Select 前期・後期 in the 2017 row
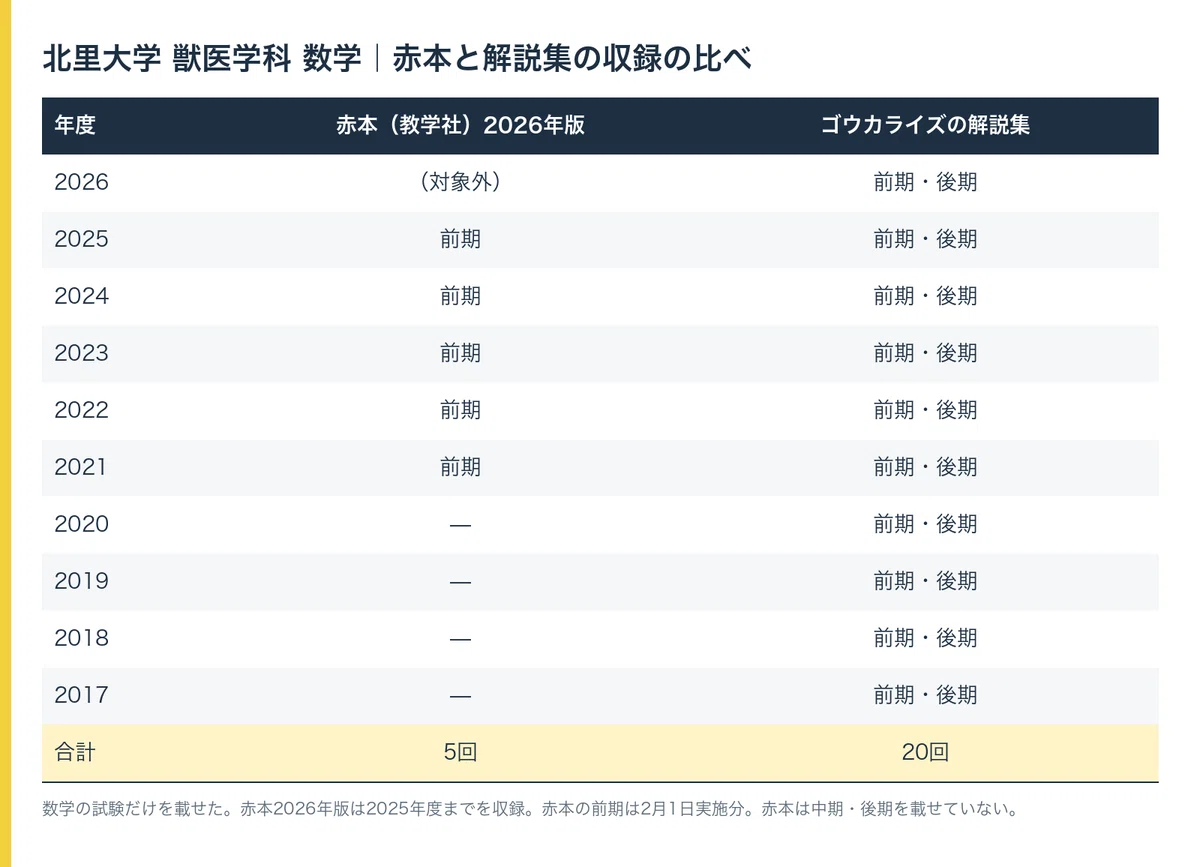This screenshot has width=1200, height=867. pos(925,696)
